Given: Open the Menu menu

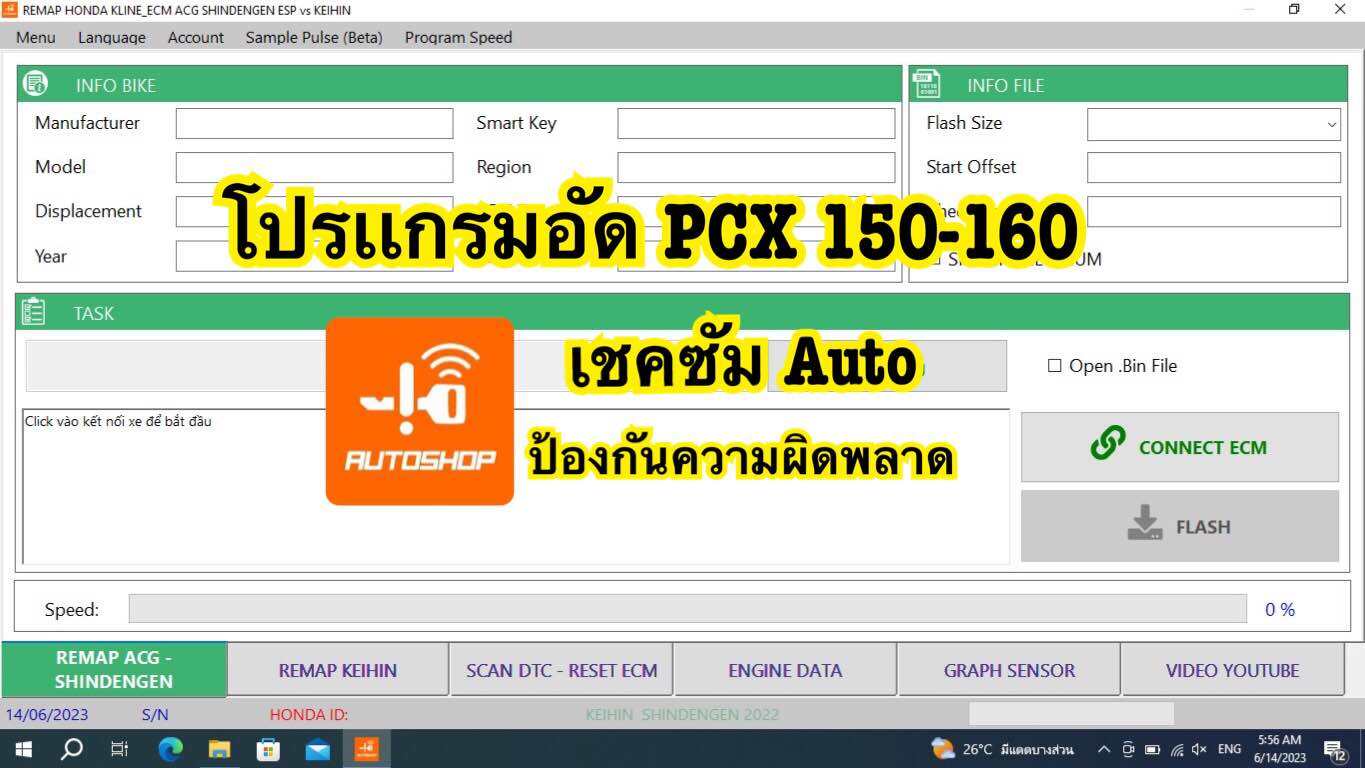Looking at the screenshot, I should point(36,37).
